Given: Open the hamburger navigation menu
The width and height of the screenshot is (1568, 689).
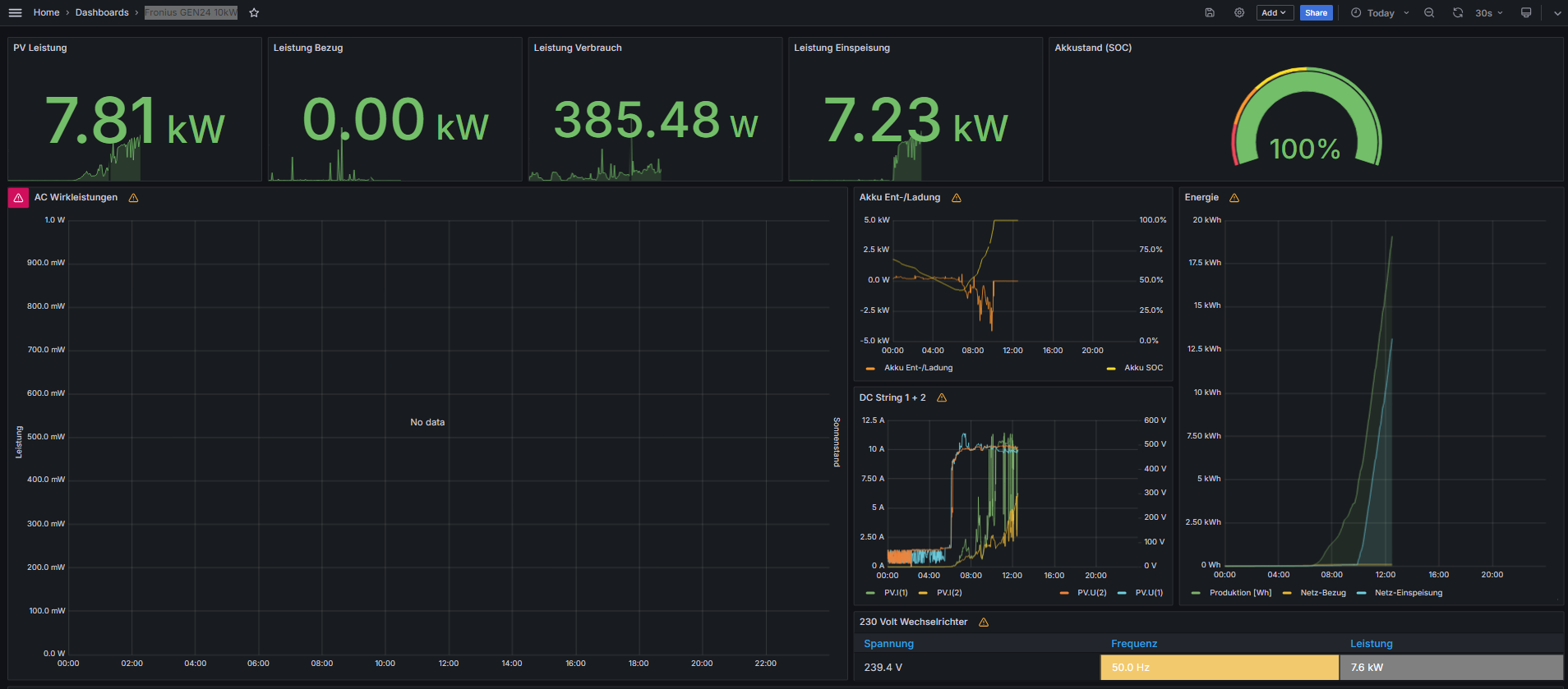Looking at the screenshot, I should pos(15,12).
